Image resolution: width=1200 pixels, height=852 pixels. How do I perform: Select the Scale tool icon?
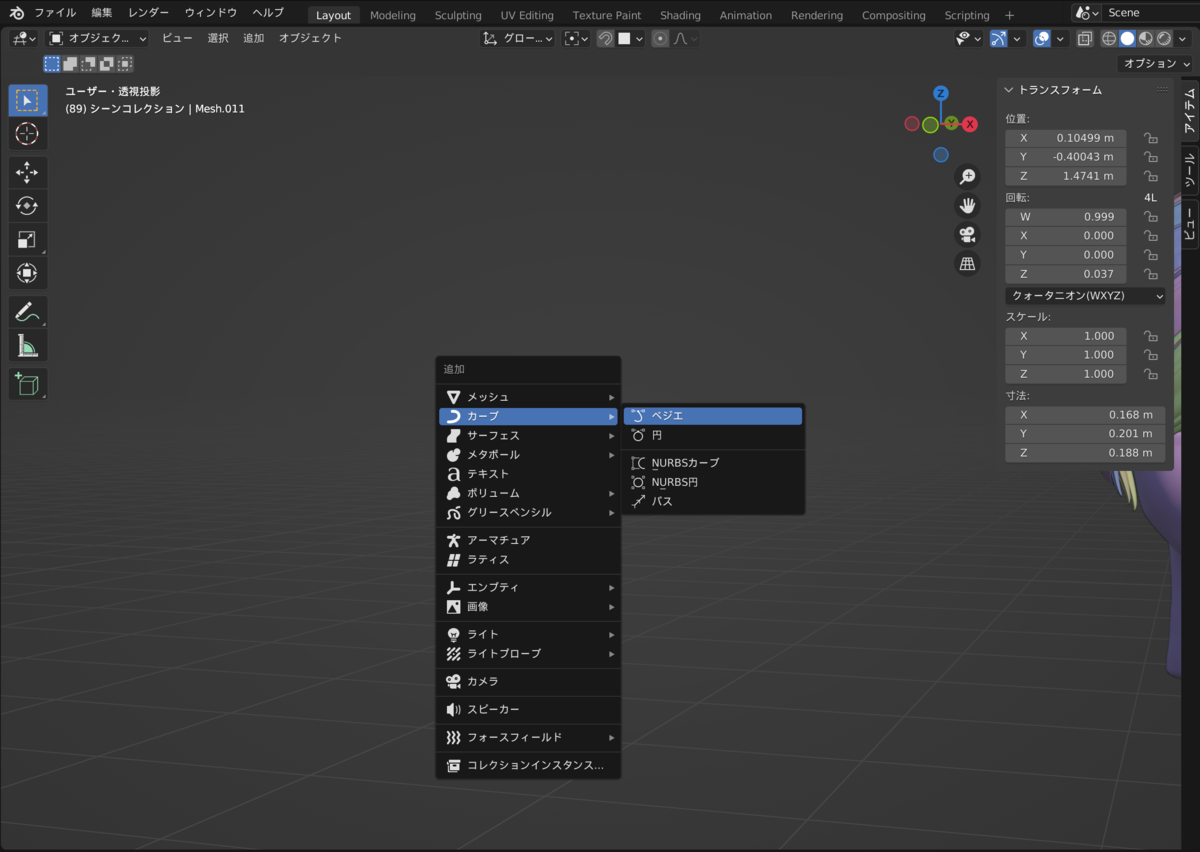(x=27, y=239)
